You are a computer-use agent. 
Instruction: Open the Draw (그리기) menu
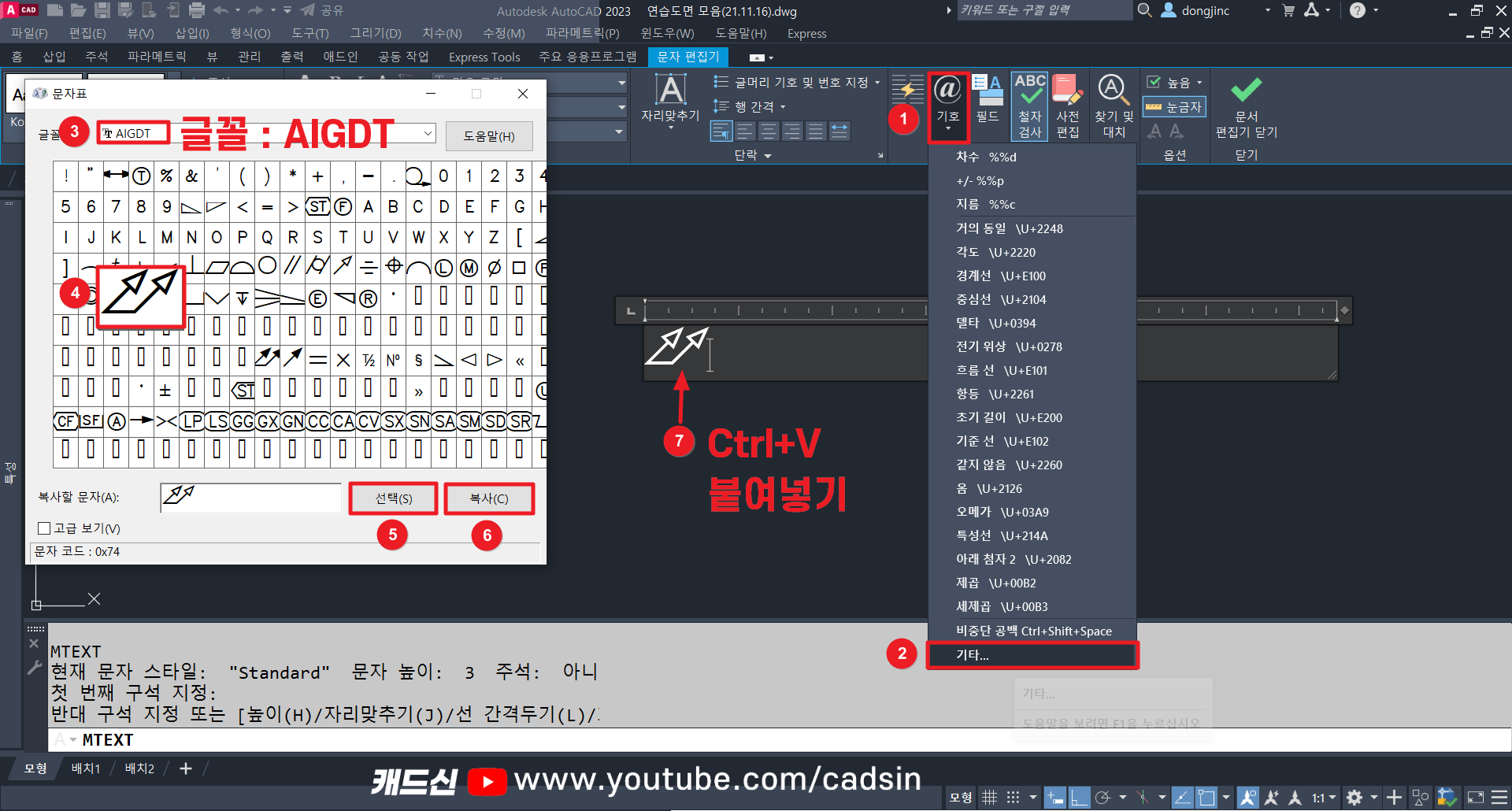point(376,33)
